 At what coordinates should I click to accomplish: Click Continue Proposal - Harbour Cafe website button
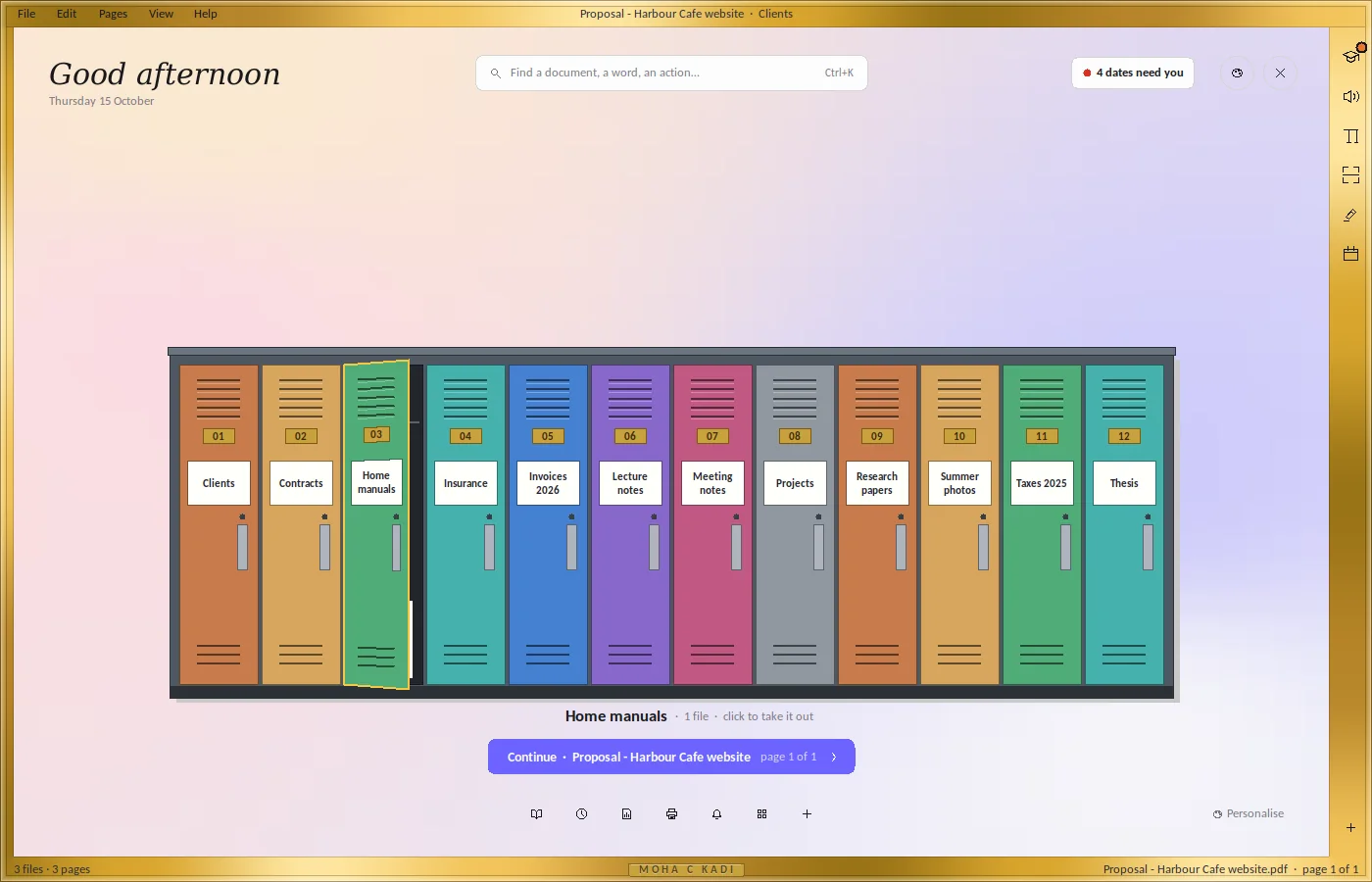[671, 757]
